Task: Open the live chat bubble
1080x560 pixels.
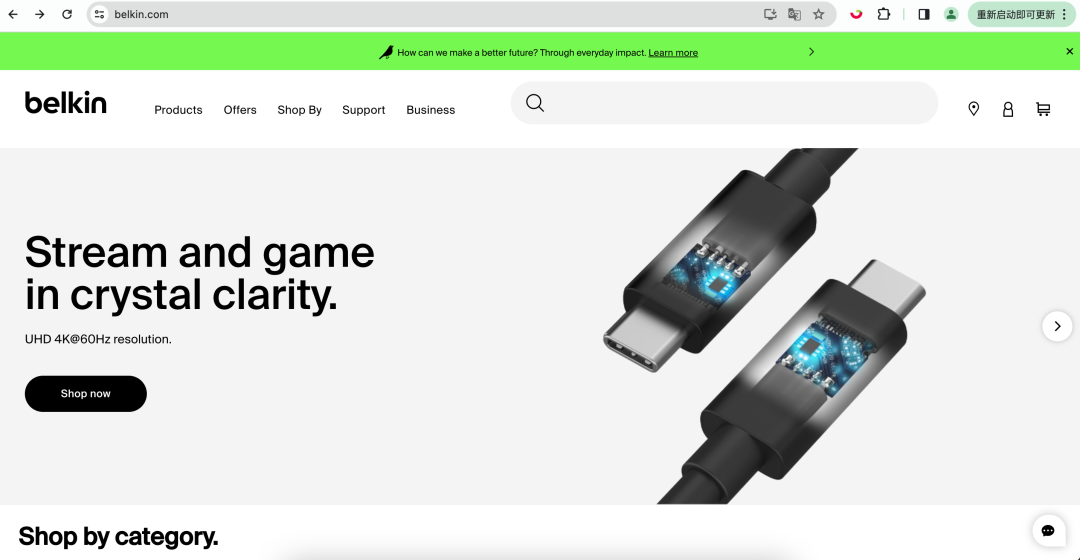Action: click(1048, 530)
